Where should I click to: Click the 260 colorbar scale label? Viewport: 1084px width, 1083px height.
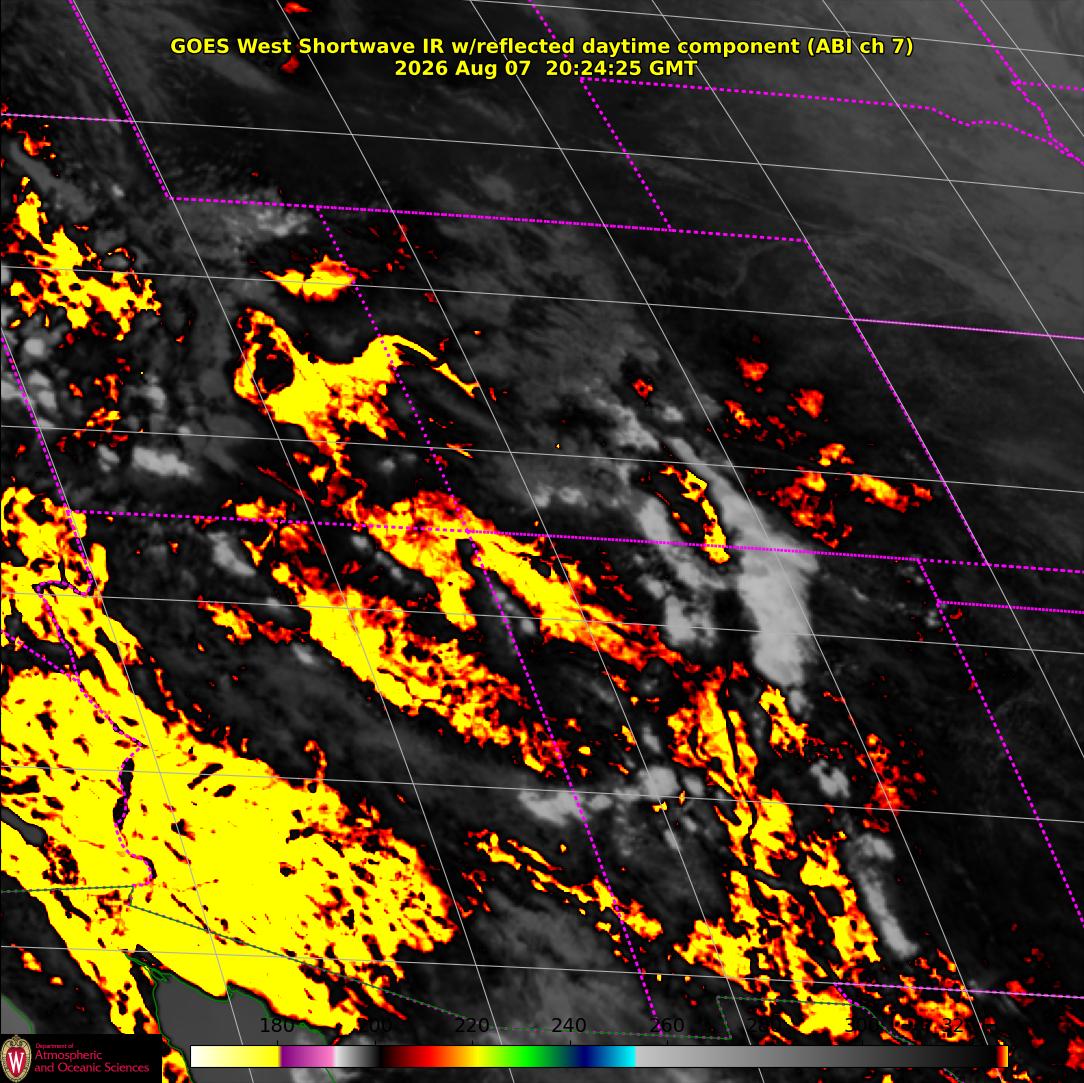coord(666,1024)
